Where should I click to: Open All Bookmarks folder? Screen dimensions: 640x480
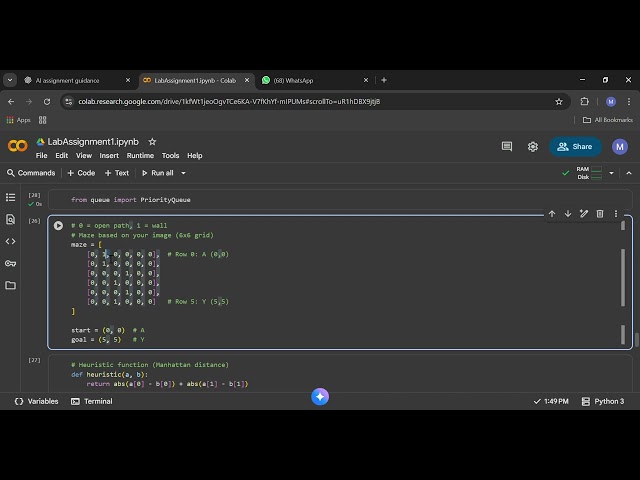coord(607,120)
